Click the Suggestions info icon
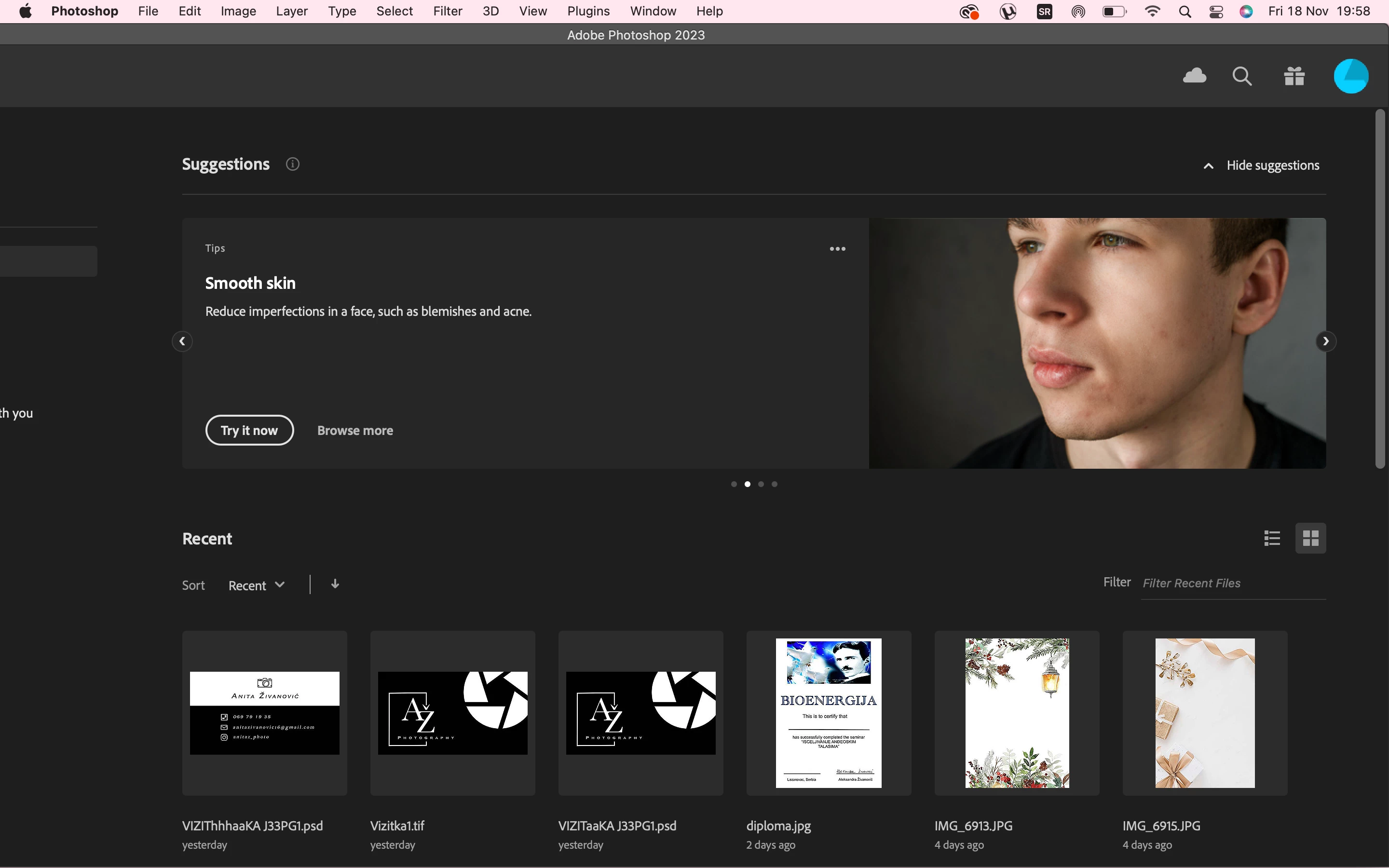Screen dimensions: 1389x868 [293, 164]
